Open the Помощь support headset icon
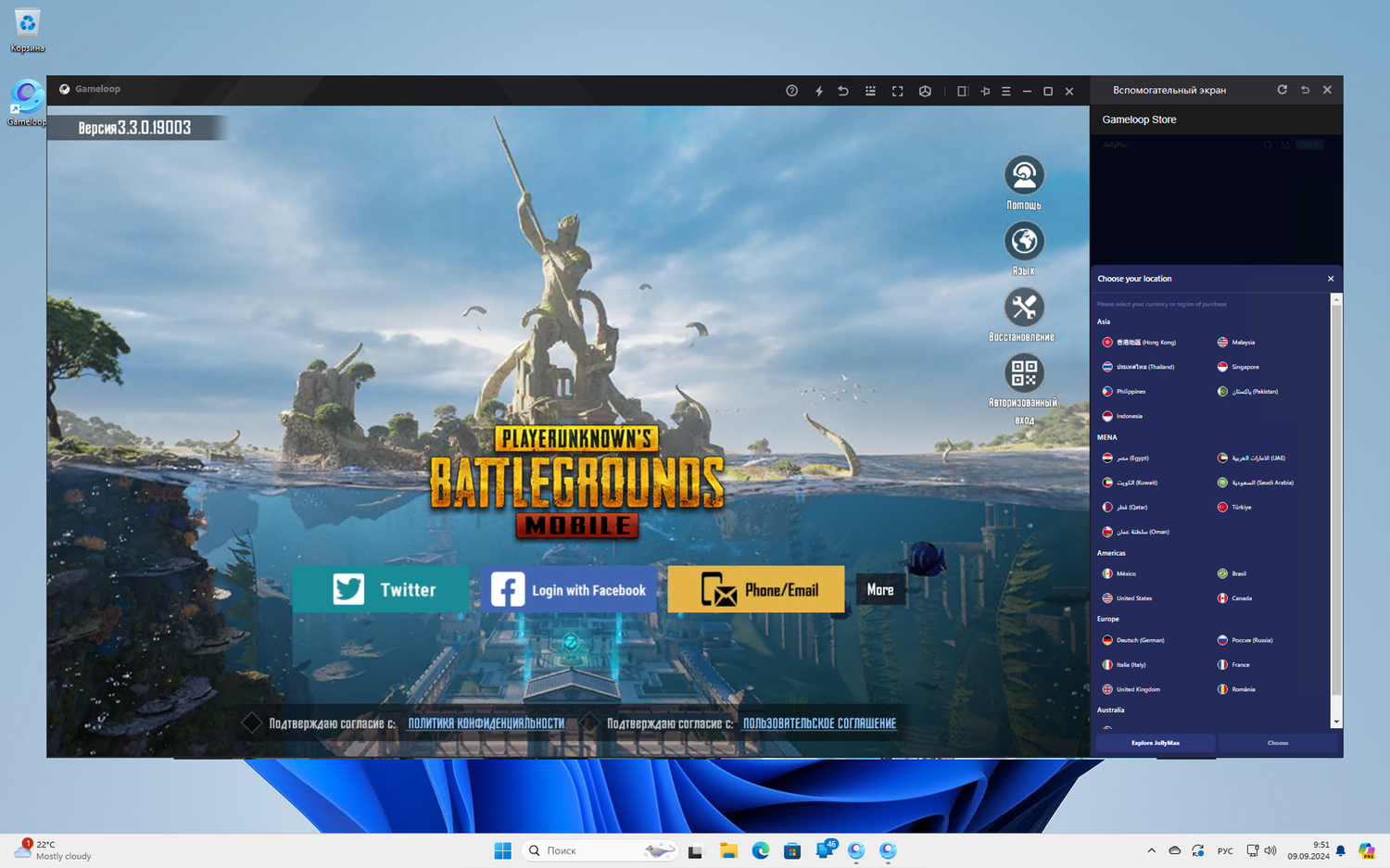The image size is (1390, 868). (1024, 175)
